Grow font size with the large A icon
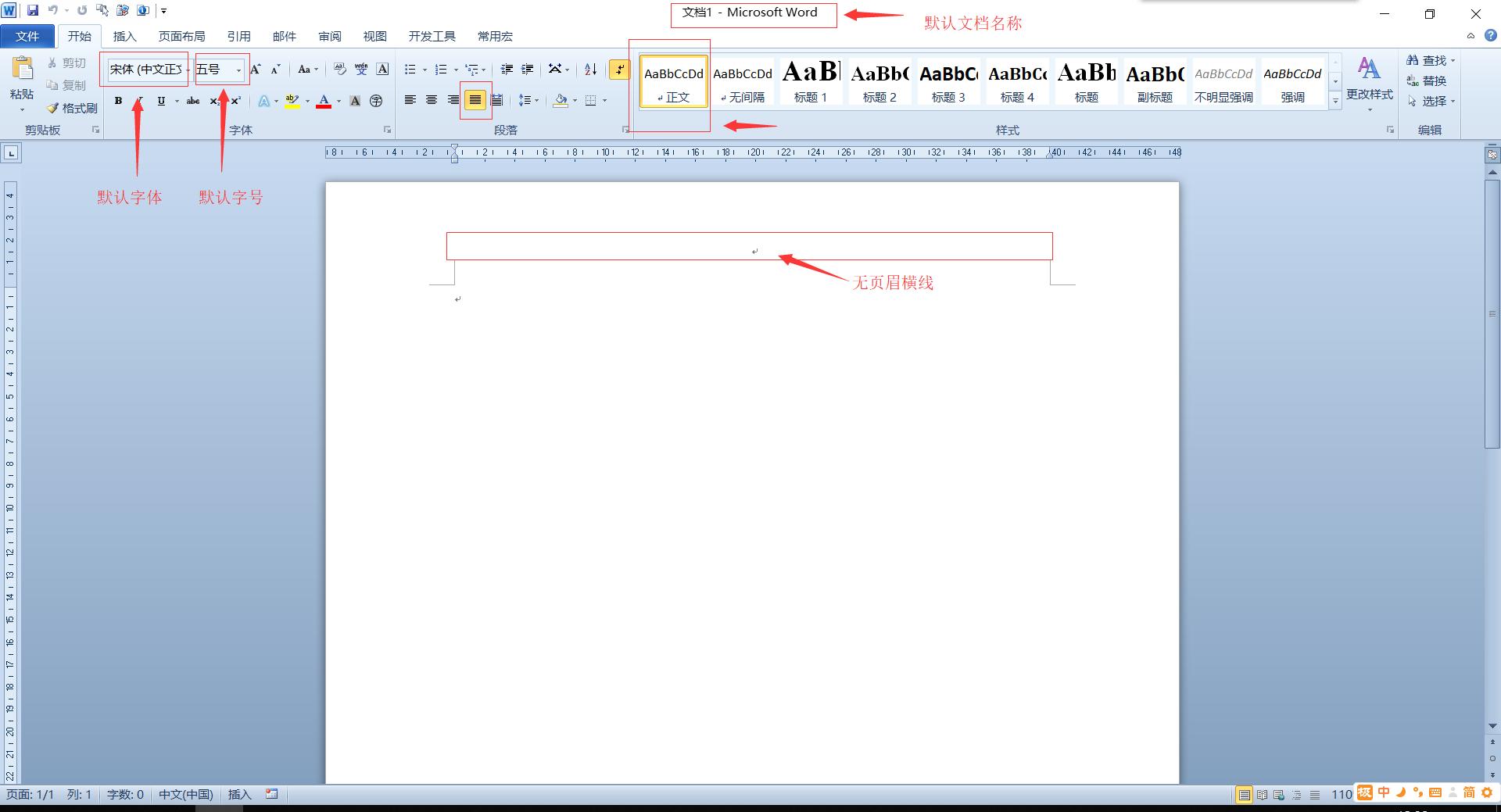1501x812 pixels. tap(255, 70)
